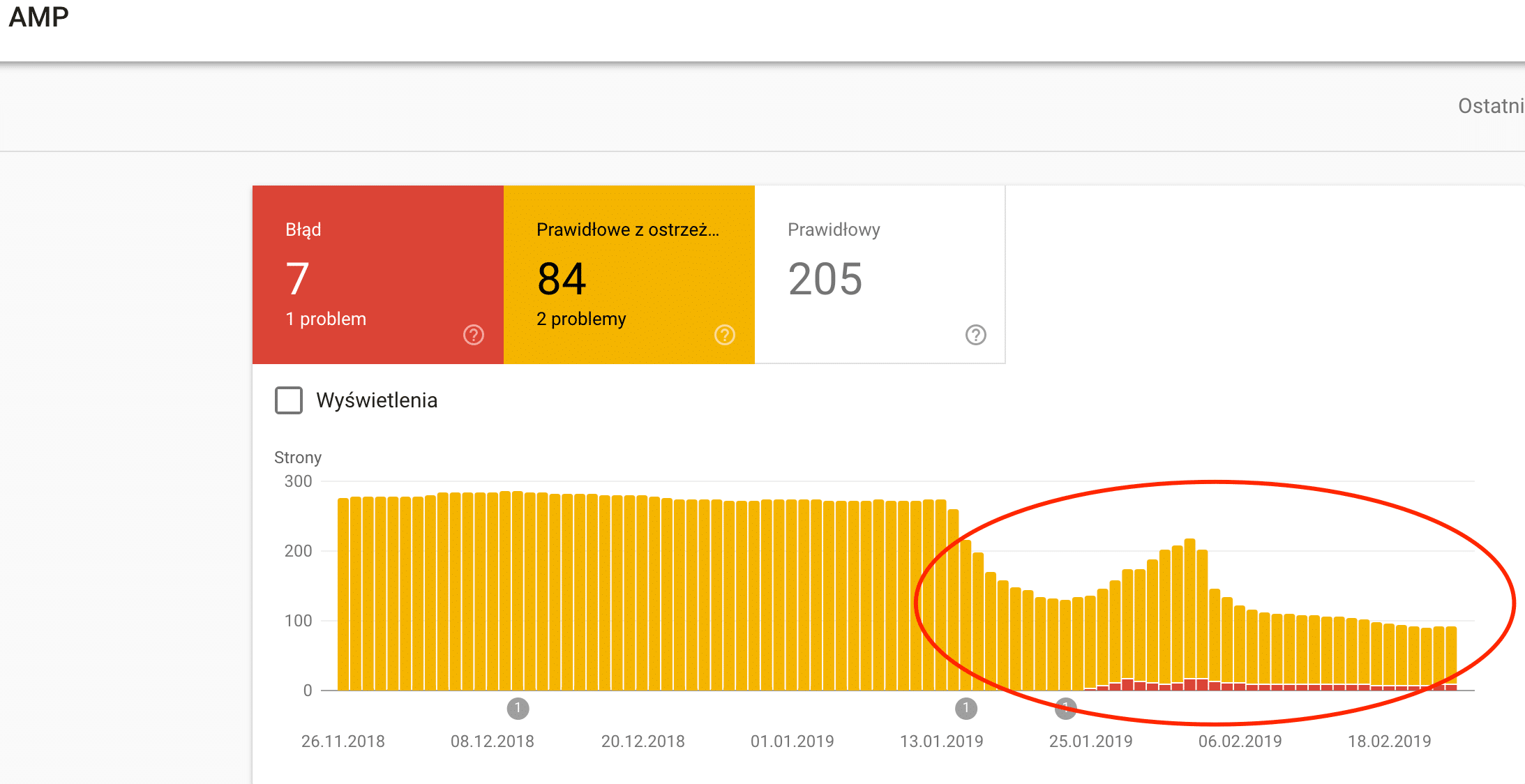Click the Ostatni text at top right
Viewport: 1525px width, 784px height.
[1490, 106]
